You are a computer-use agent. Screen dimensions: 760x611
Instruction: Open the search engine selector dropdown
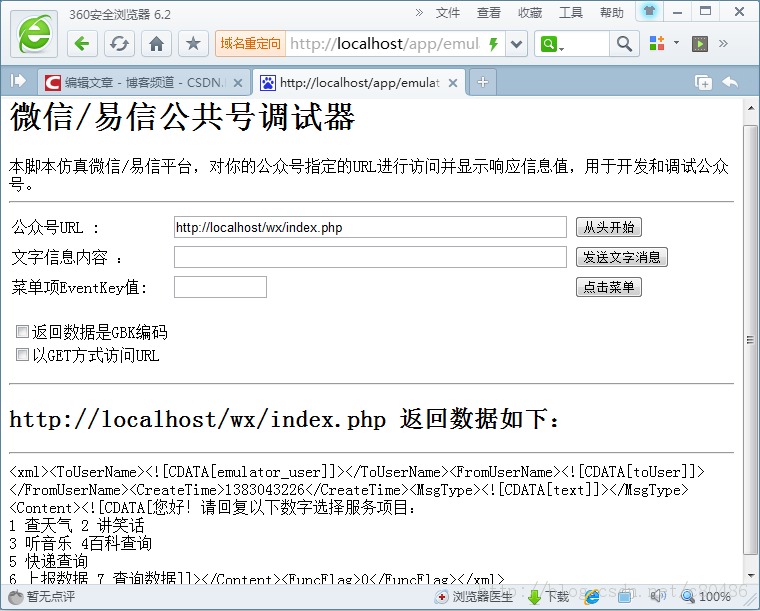click(x=552, y=45)
